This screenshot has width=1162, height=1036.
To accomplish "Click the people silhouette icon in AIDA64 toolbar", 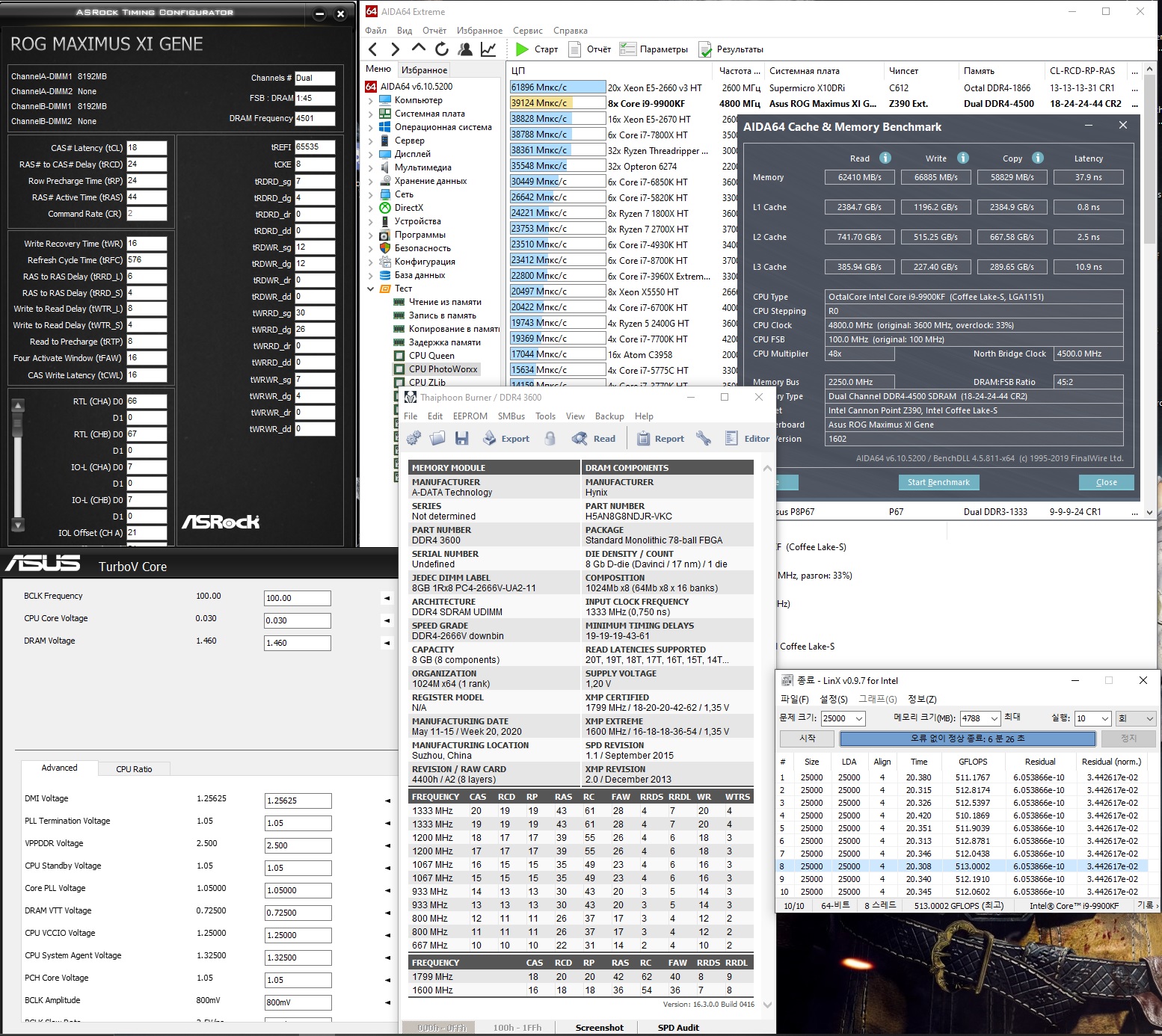I will tap(465, 49).
